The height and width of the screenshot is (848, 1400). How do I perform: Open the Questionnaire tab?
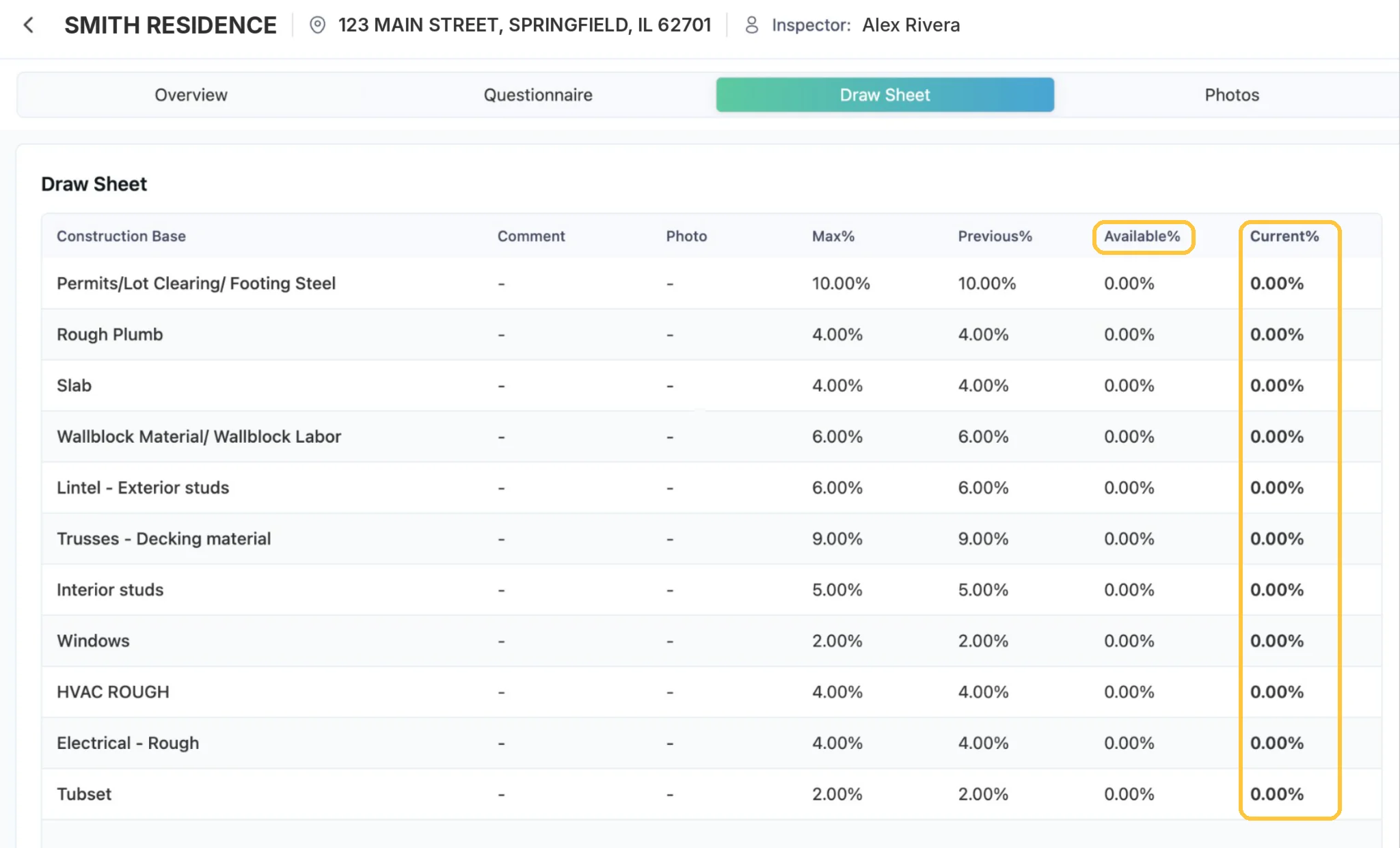[x=538, y=95]
